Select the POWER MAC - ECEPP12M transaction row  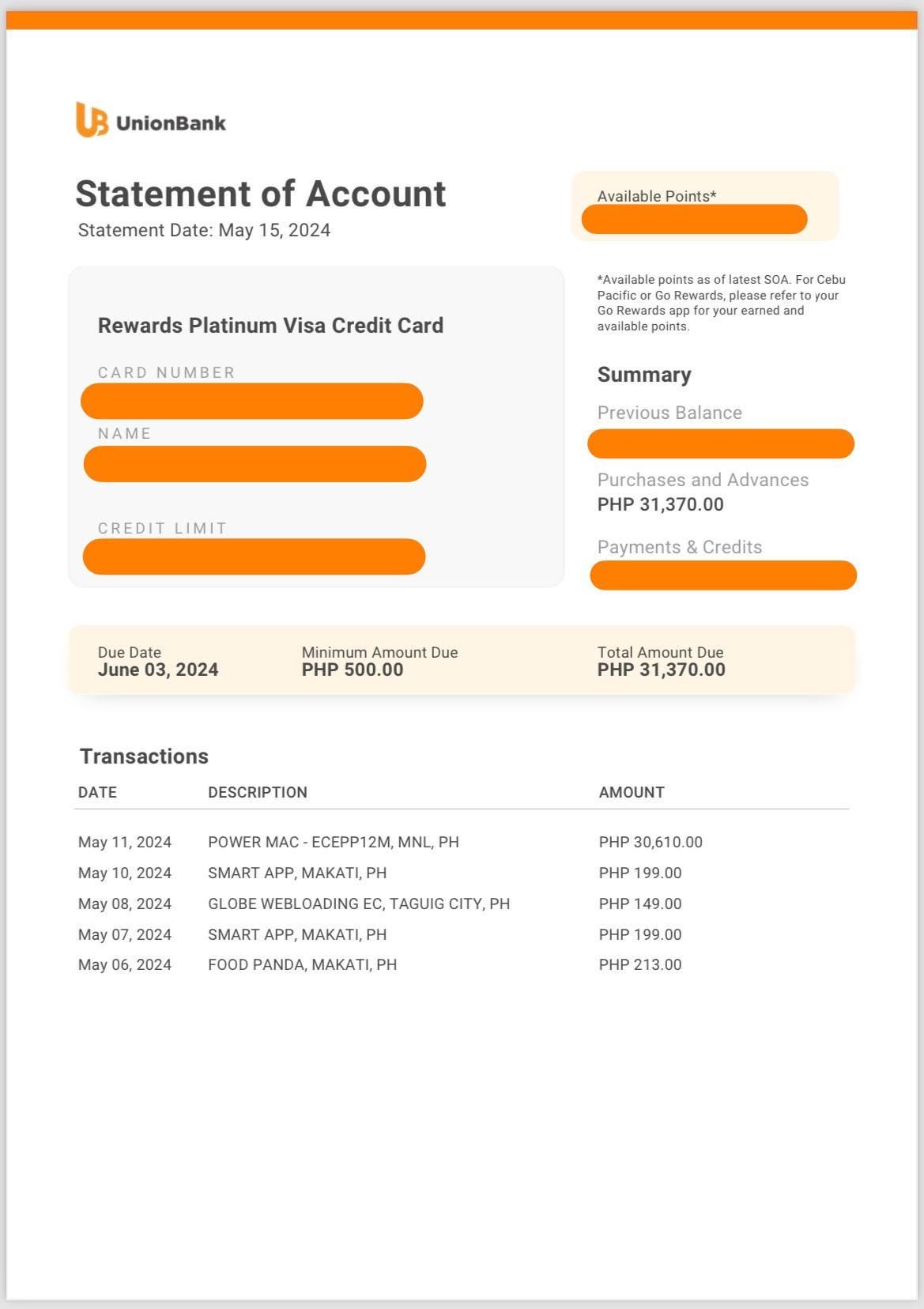click(333, 843)
